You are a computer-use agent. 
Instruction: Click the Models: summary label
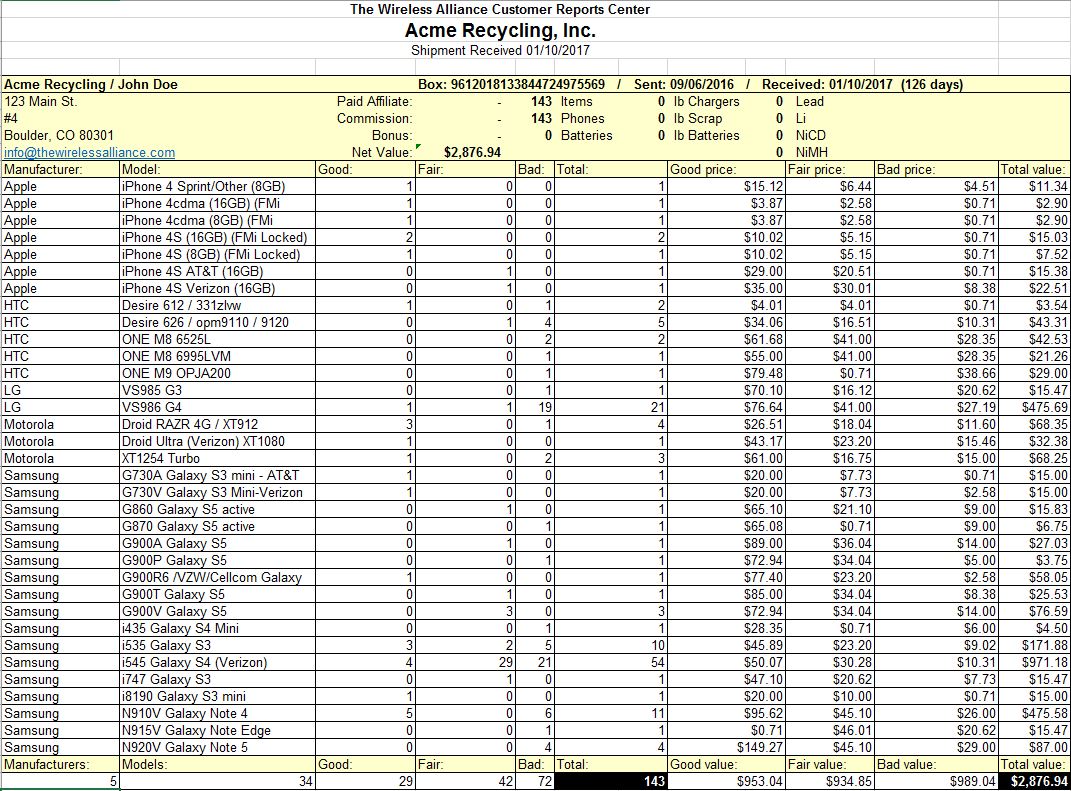tap(217, 764)
